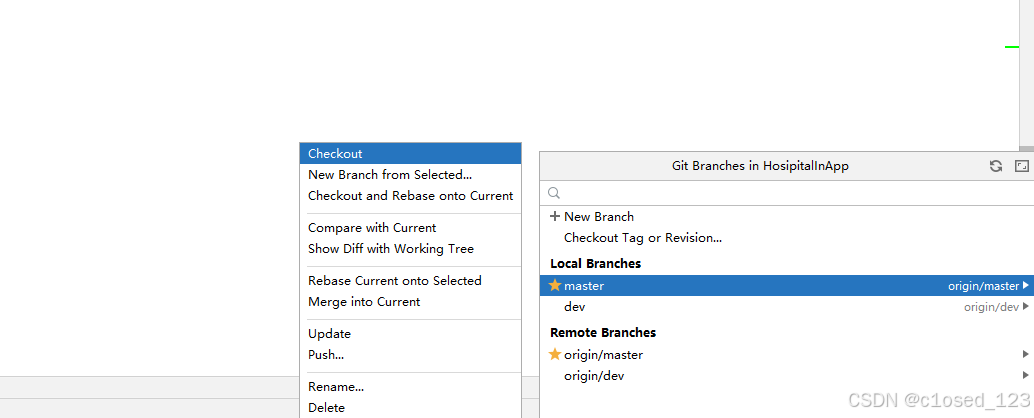
Task: Select Rename... in the branch menu
Action: coord(410,386)
